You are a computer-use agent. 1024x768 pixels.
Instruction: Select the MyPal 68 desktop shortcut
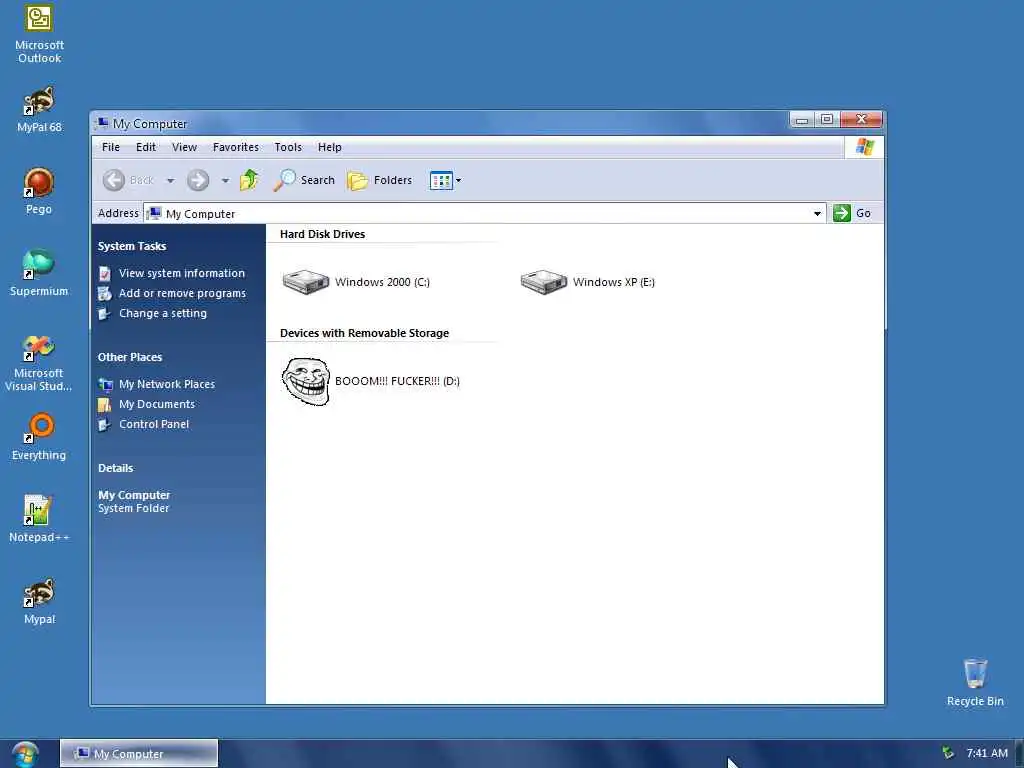click(x=39, y=109)
